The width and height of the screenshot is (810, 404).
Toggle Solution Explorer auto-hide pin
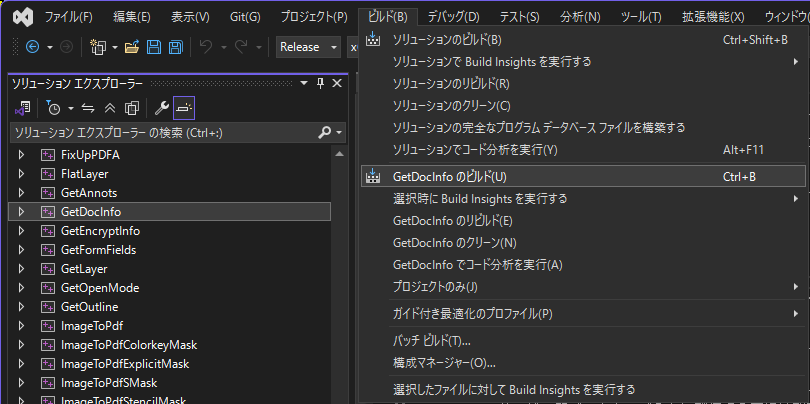320,83
